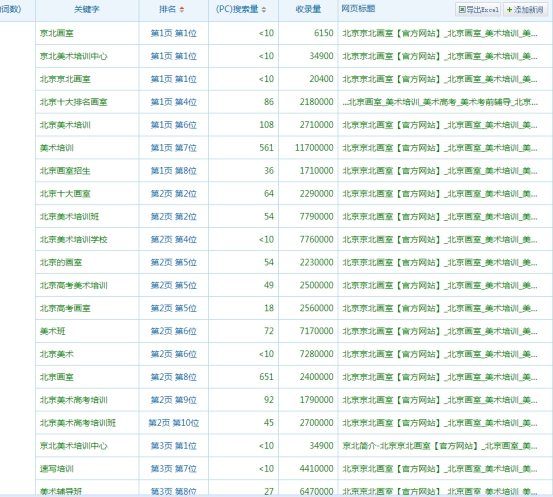Viewport: 553px width, 497px height.
Task: Open keyword link 京北画室
Action: (x=57, y=33)
